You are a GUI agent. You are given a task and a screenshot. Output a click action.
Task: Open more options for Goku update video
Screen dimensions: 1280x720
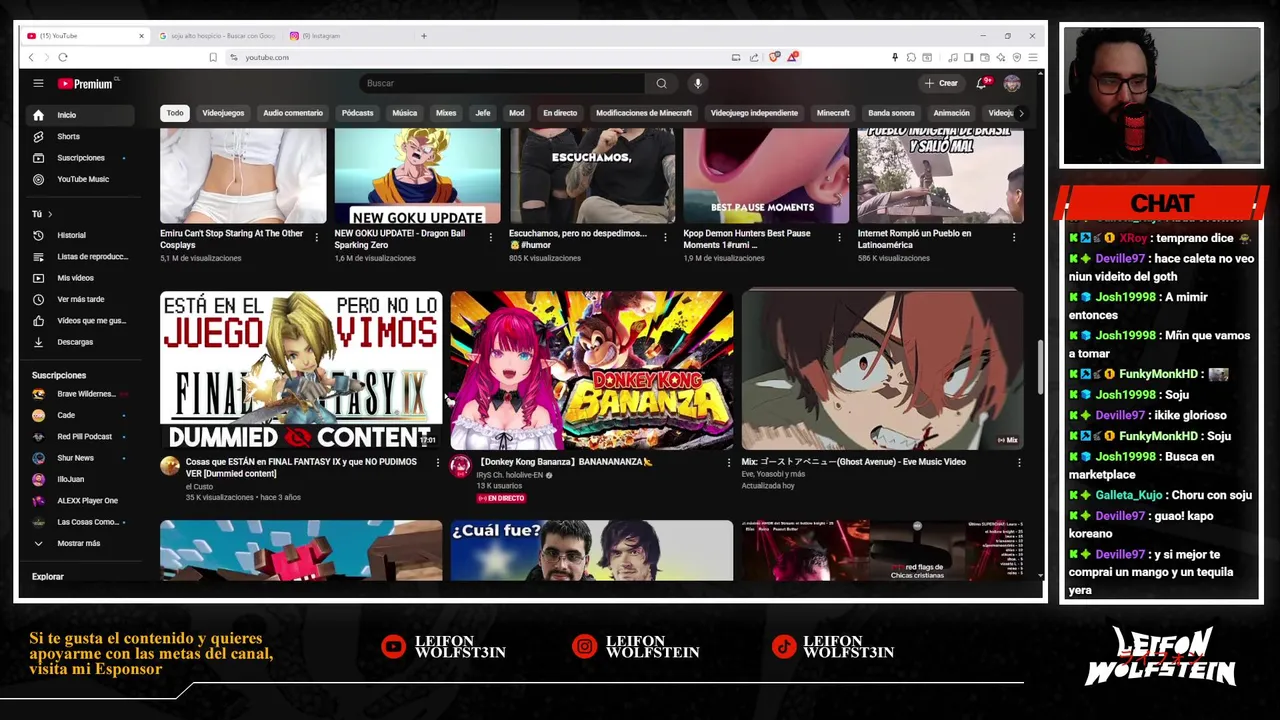click(490, 238)
